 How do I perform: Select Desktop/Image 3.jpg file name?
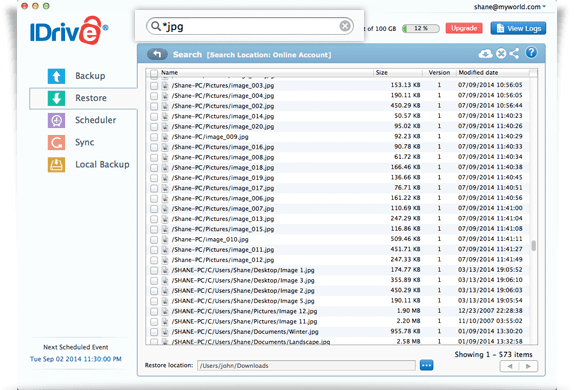243,281
